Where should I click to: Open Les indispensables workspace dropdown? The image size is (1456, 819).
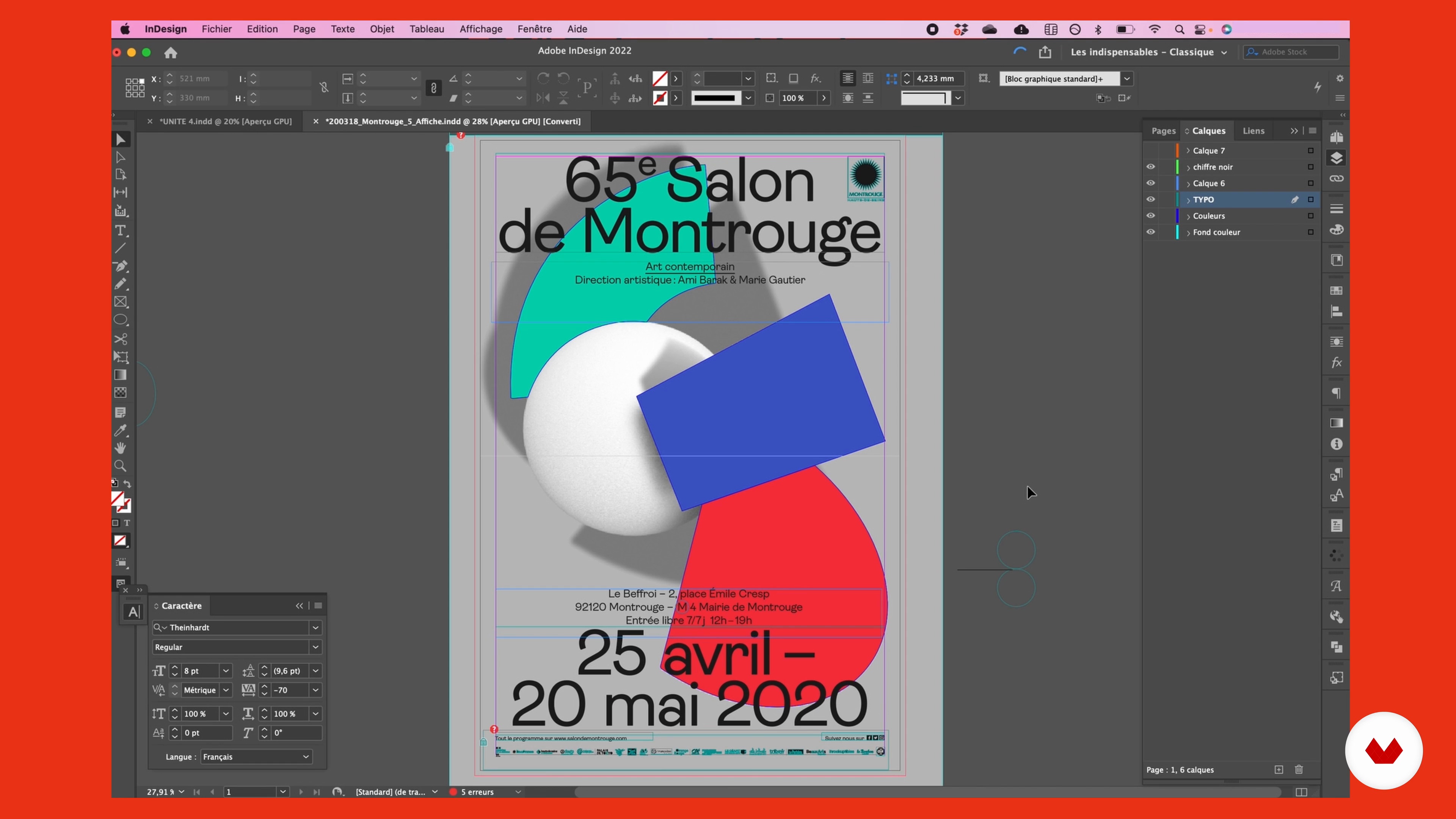tap(1148, 52)
